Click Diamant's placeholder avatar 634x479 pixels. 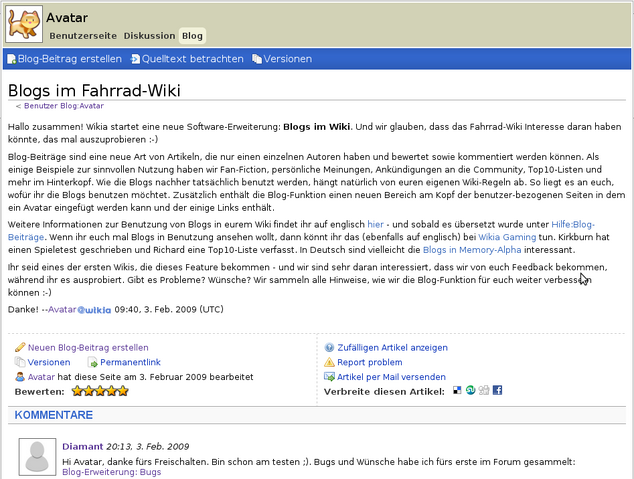pyautogui.click(x=37, y=457)
